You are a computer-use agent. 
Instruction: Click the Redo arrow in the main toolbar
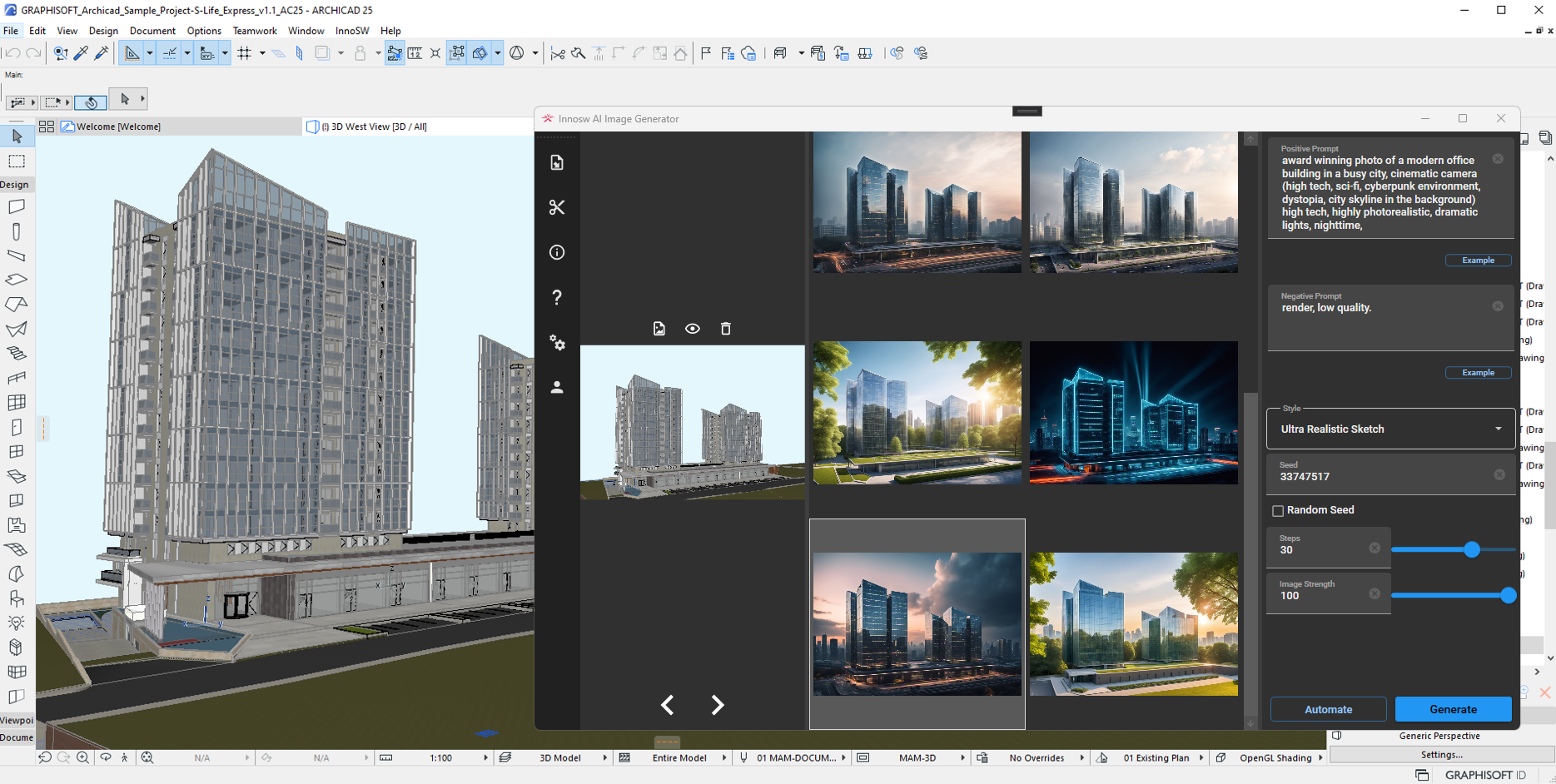tap(33, 53)
